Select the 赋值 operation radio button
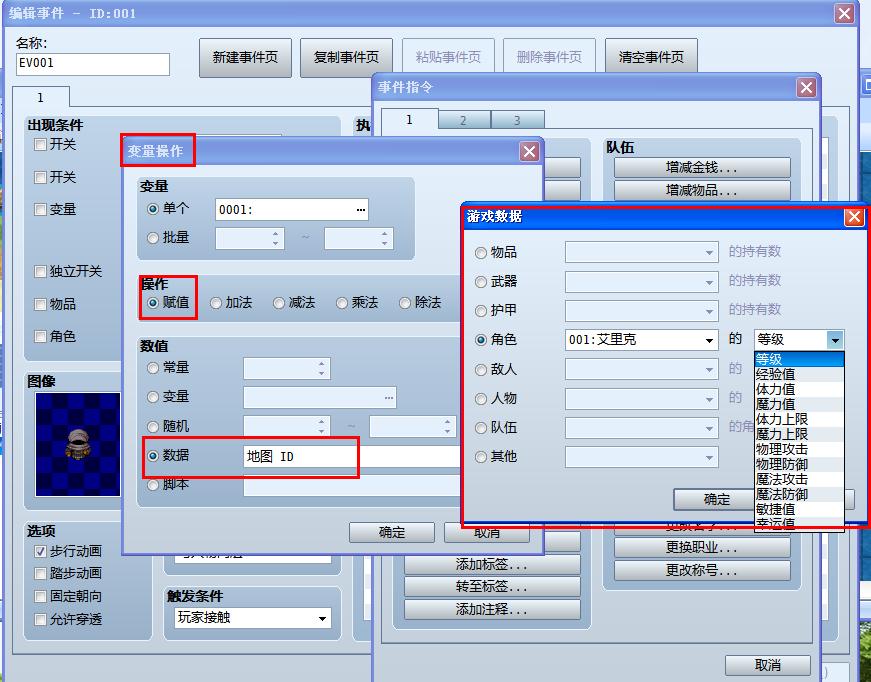 click(x=153, y=303)
